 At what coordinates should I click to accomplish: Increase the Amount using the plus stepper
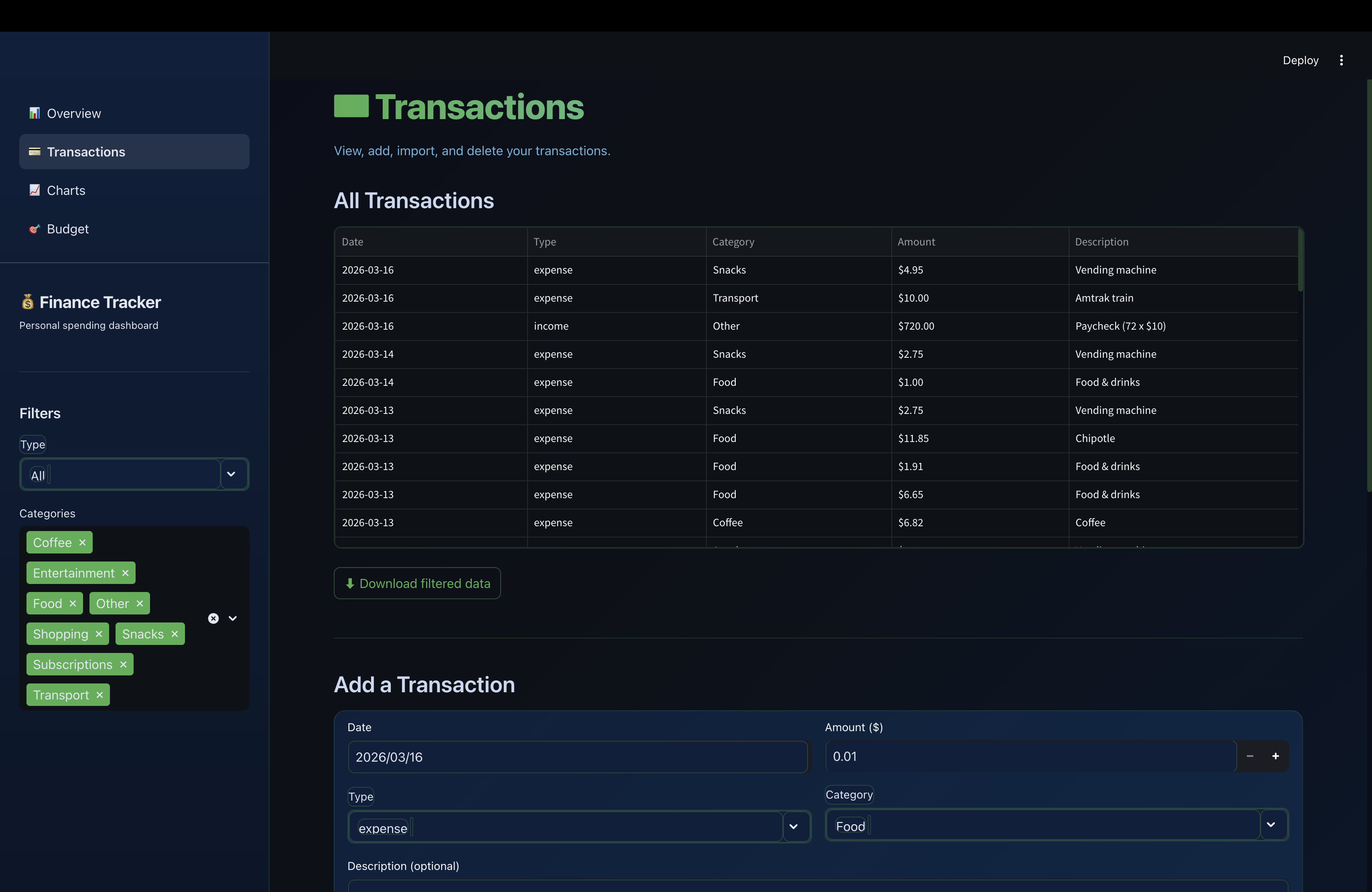click(x=1276, y=756)
